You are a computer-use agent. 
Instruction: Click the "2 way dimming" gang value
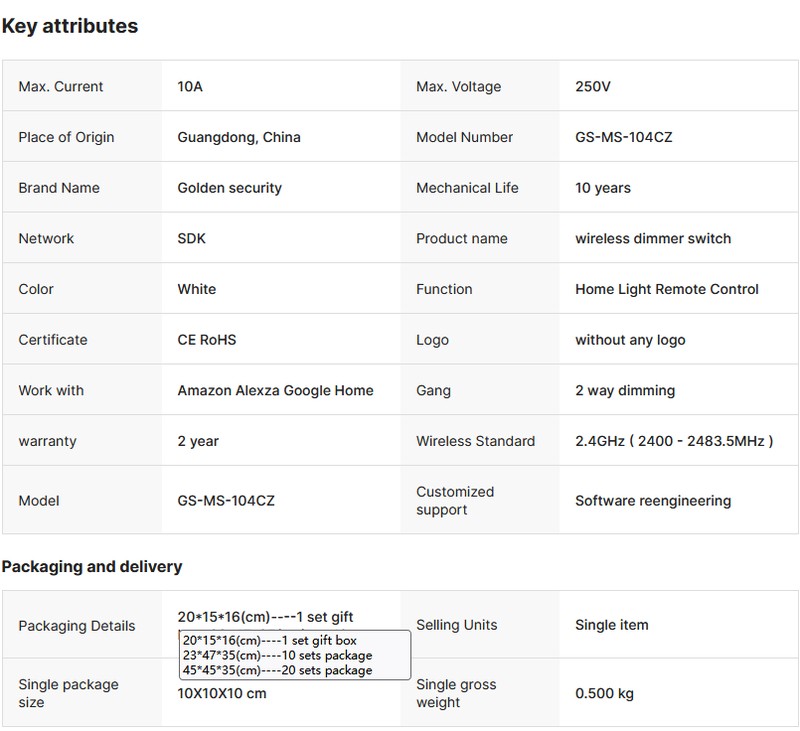coord(625,390)
